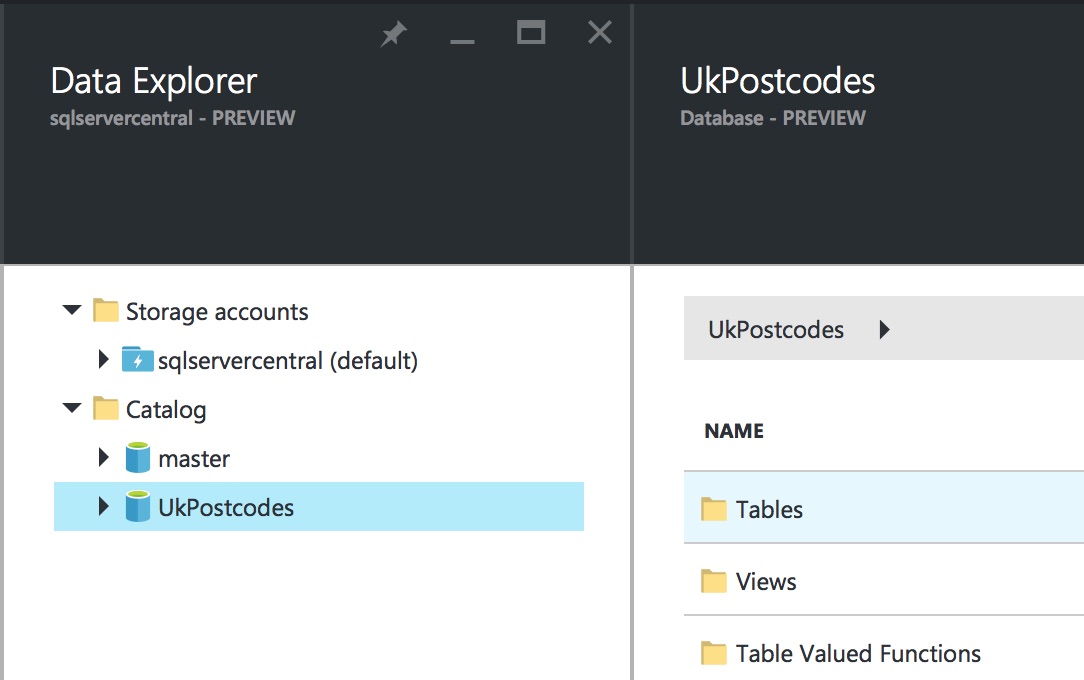The width and height of the screenshot is (1084, 680).
Task: Maximize the Data Explorer blade
Action: (x=531, y=33)
